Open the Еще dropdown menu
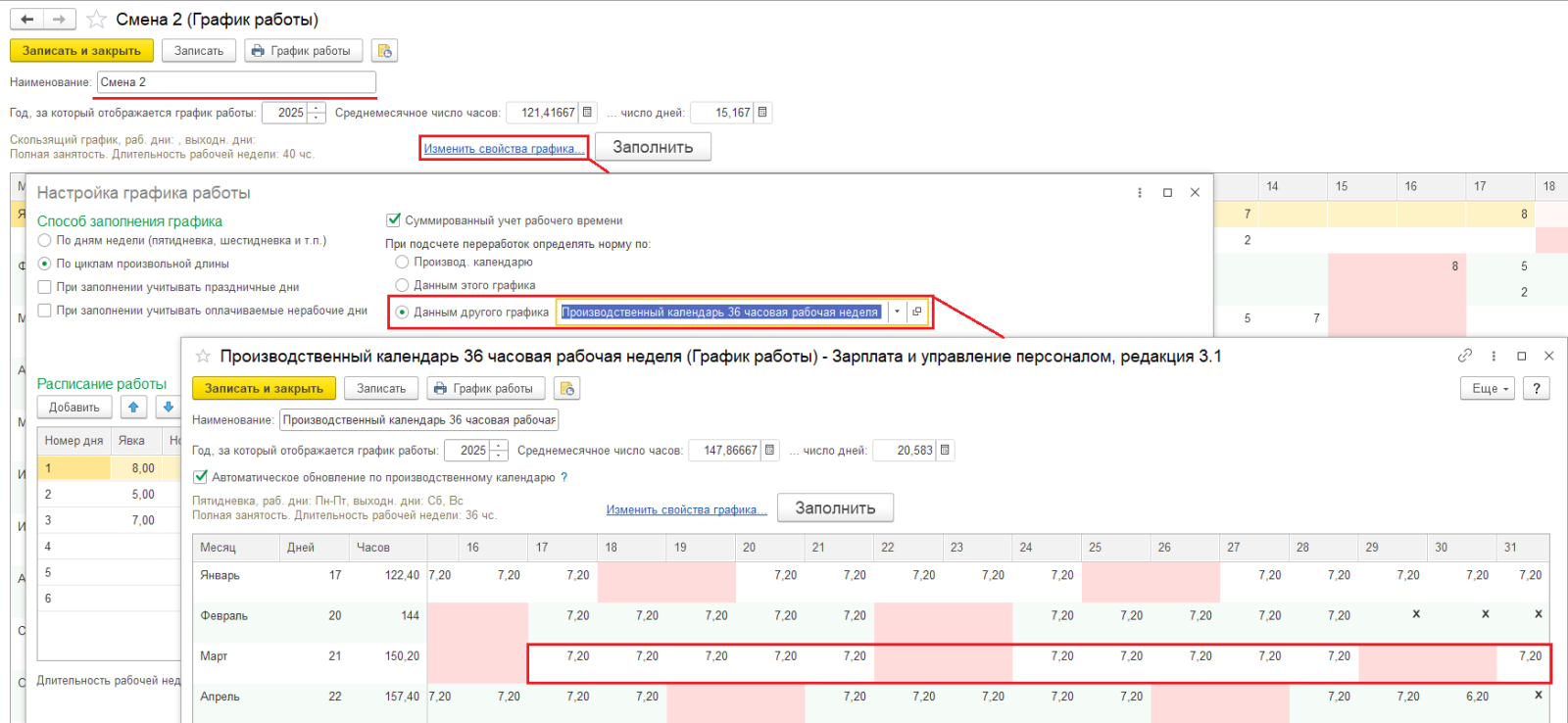This screenshot has width=1568, height=723. [x=1488, y=389]
